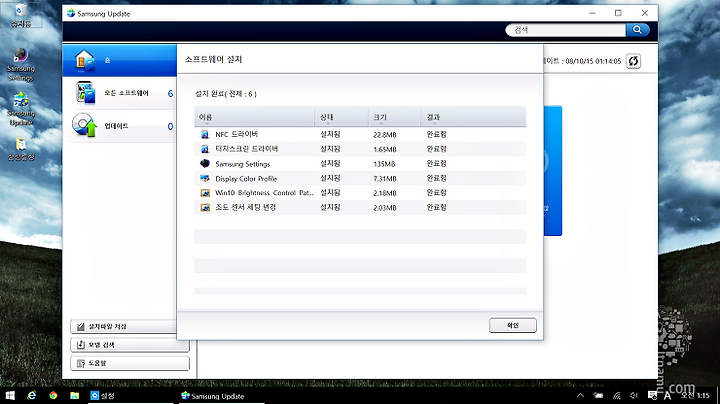Click the network Wi-Fi tray icon

click(x=616, y=395)
